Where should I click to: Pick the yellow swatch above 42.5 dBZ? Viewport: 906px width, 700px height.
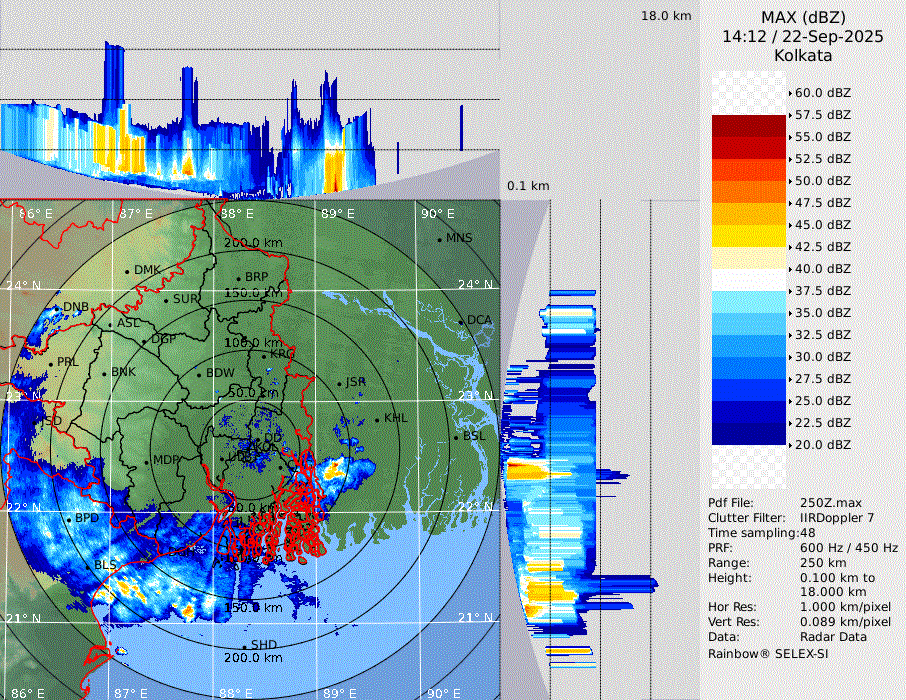point(749,235)
